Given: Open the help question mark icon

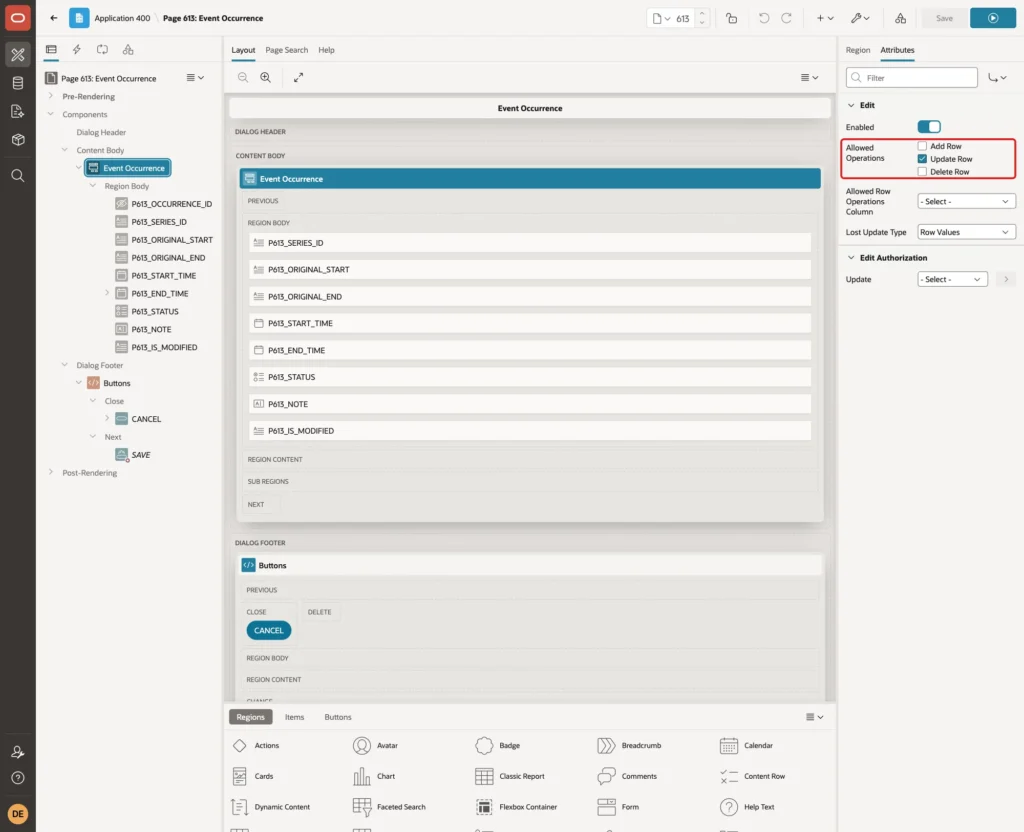Looking at the screenshot, I should (x=18, y=778).
